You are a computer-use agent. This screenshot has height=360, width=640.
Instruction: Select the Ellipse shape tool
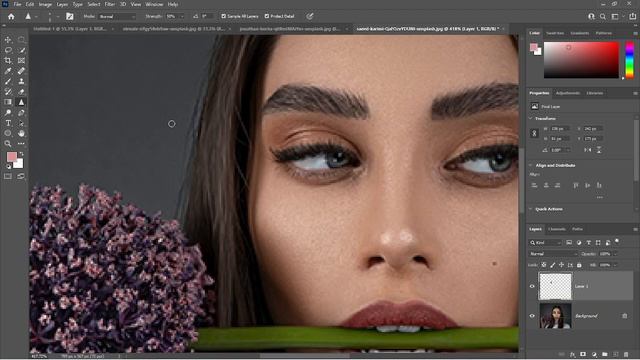[8, 133]
